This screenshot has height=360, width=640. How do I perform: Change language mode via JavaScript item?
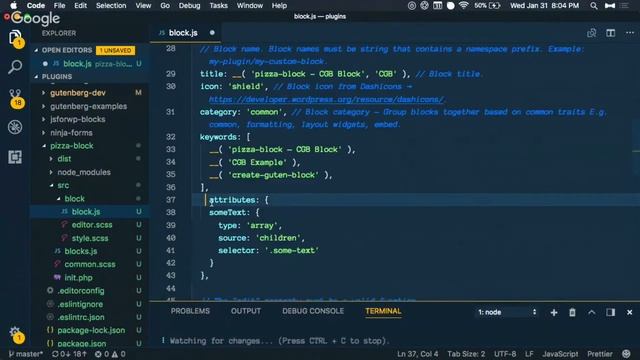560,354
